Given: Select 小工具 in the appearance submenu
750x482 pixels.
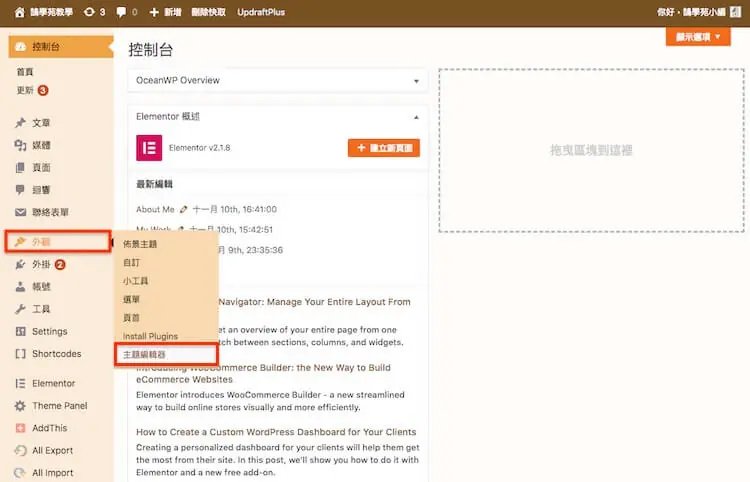Looking at the screenshot, I should (135, 281).
